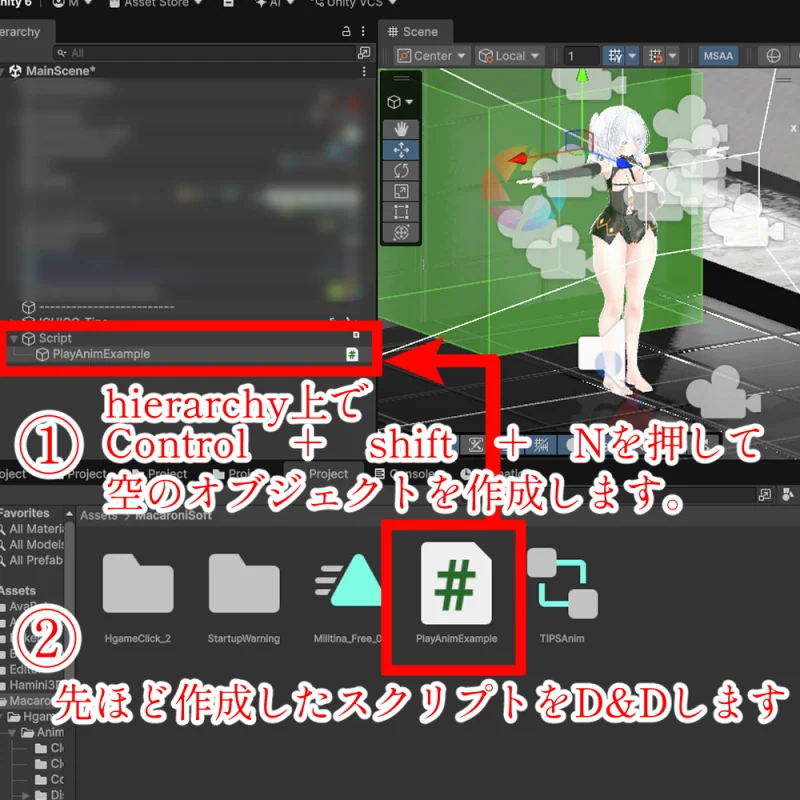800x800 pixels.
Task: Open the Center pivot mode dropdown
Action: point(432,56)
